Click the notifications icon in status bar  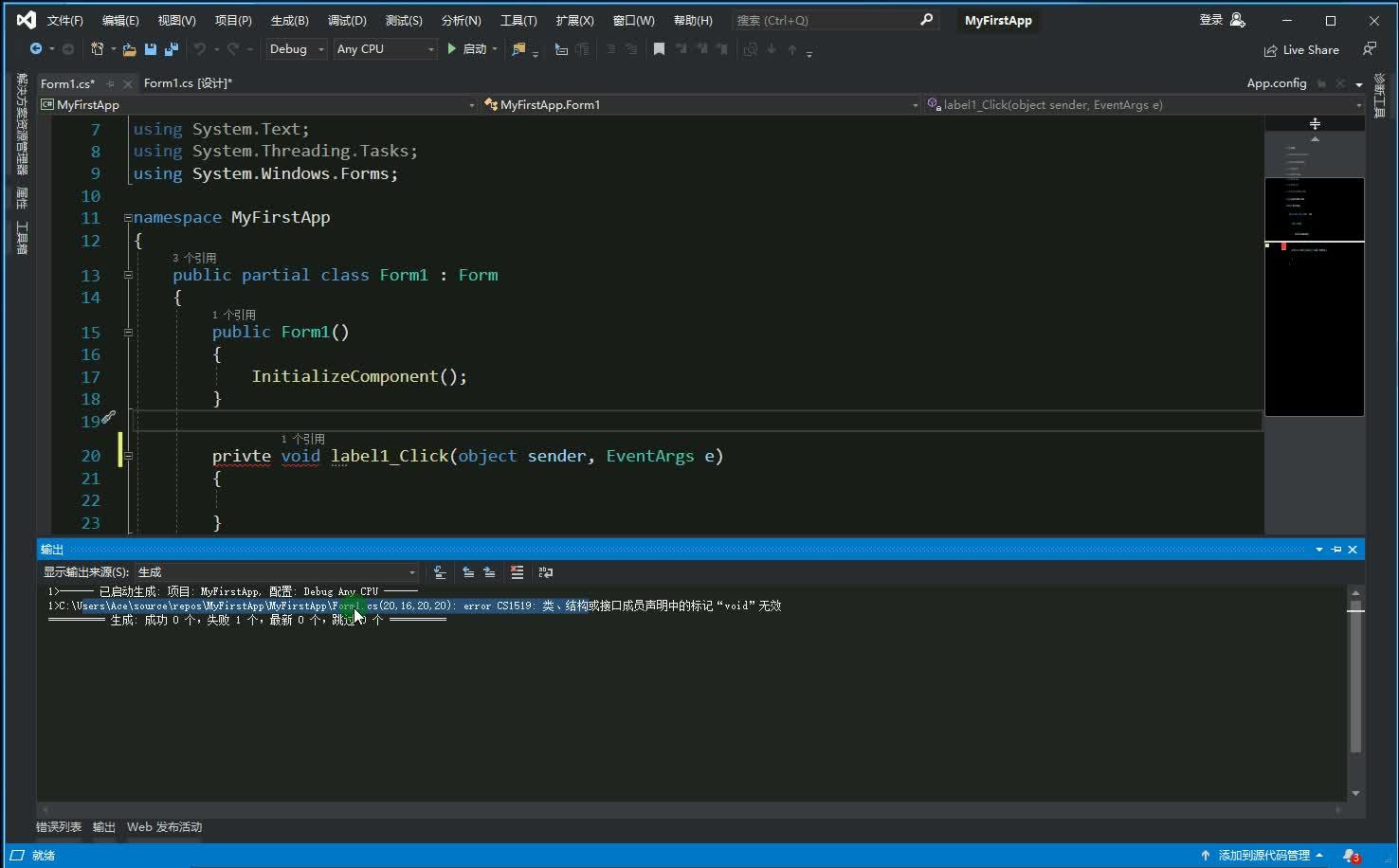(x=1350, y=856)
